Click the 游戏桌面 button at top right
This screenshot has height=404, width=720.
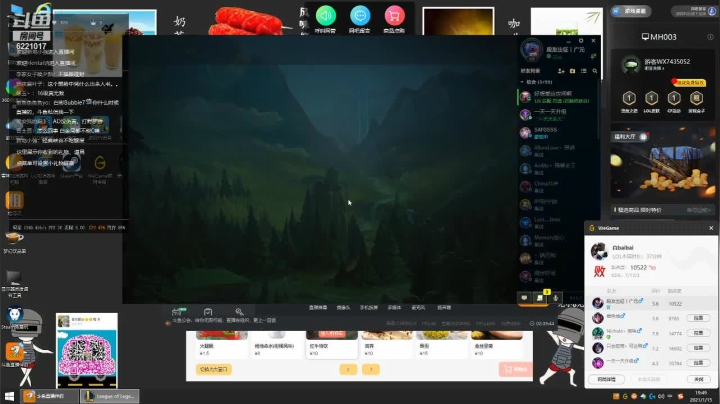631,11
